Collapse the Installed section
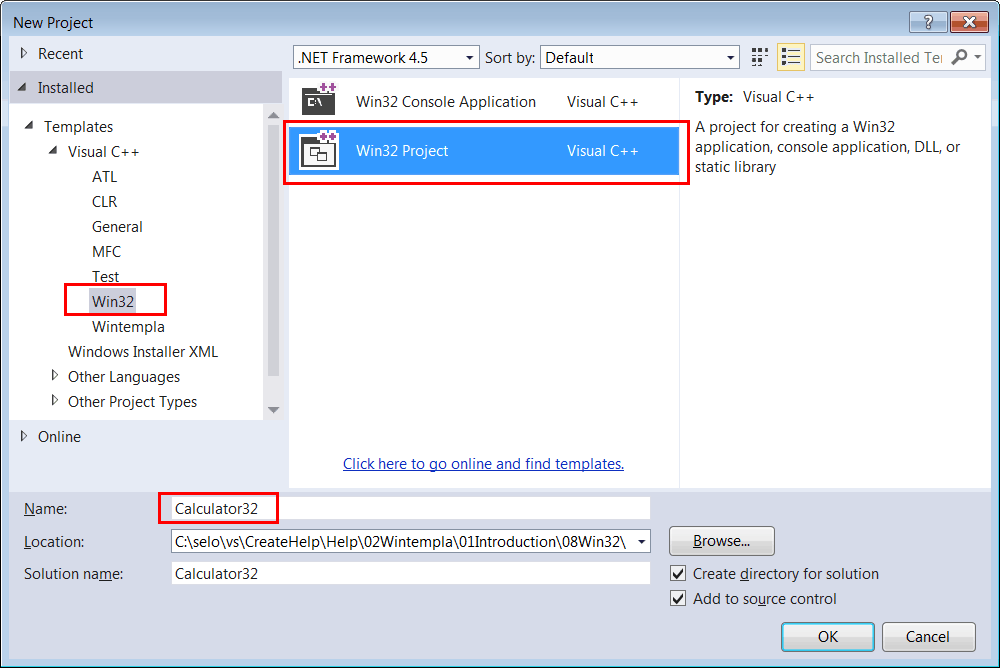Screen dimensions: 1000x668 [x=22, y=87]
